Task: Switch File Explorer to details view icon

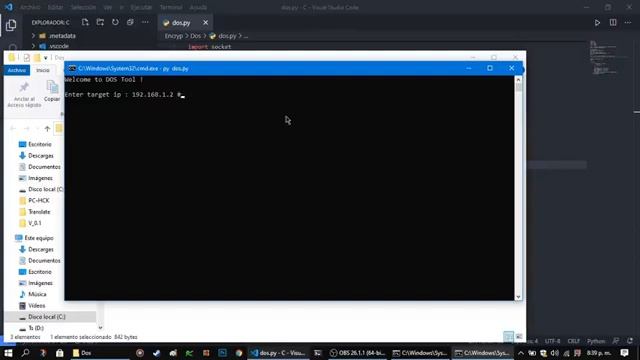Action: click(508, 337)
